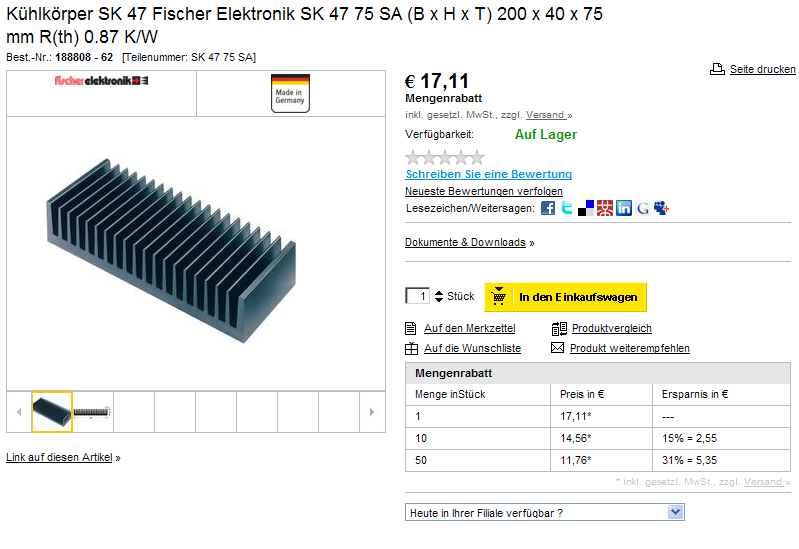Open the Heute in Ihrer Filiale verfügbar dropdown
Viewport: 799px width, 549px height.
[x=544, y=512]
